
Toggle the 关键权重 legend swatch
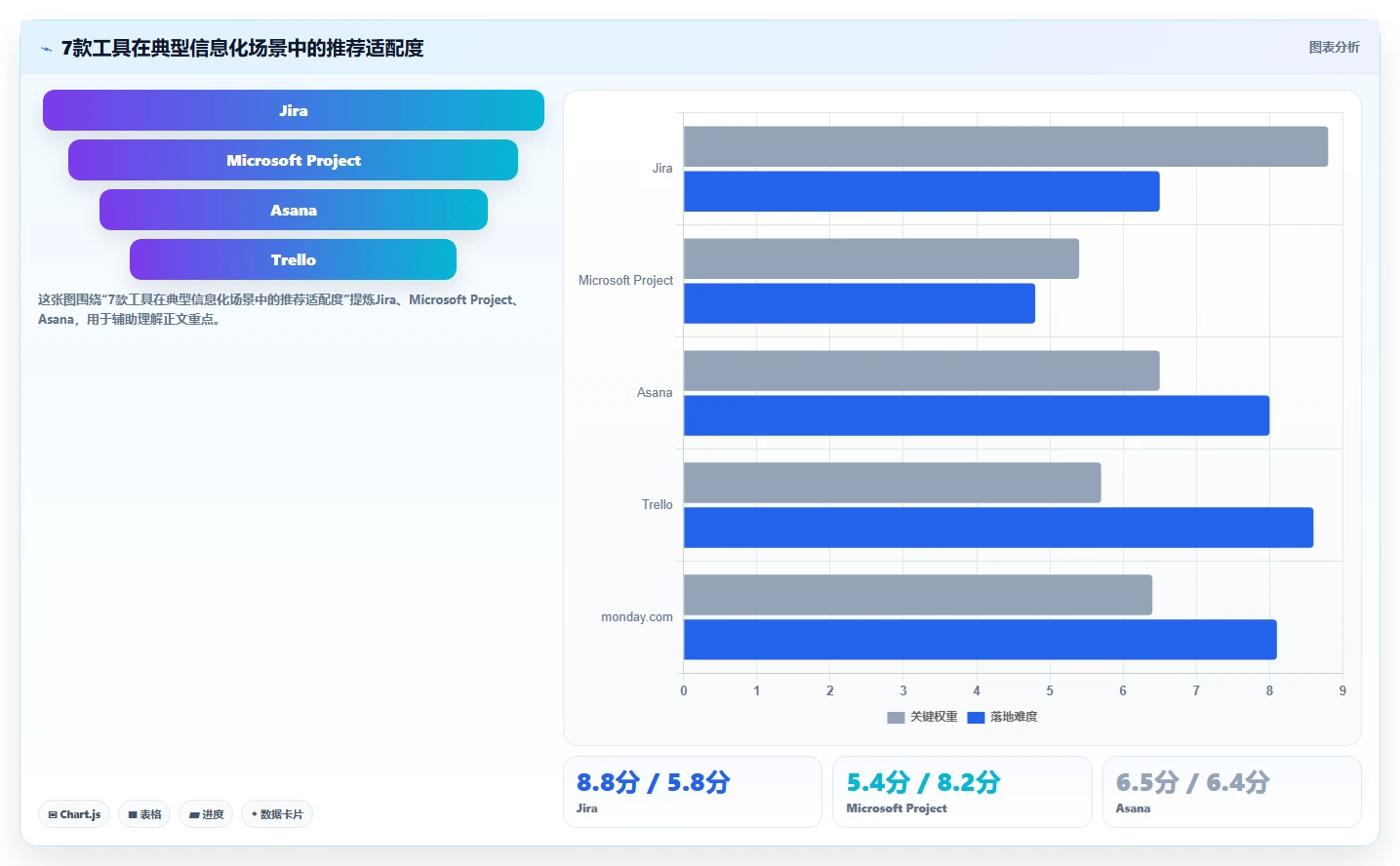[896, 717]
